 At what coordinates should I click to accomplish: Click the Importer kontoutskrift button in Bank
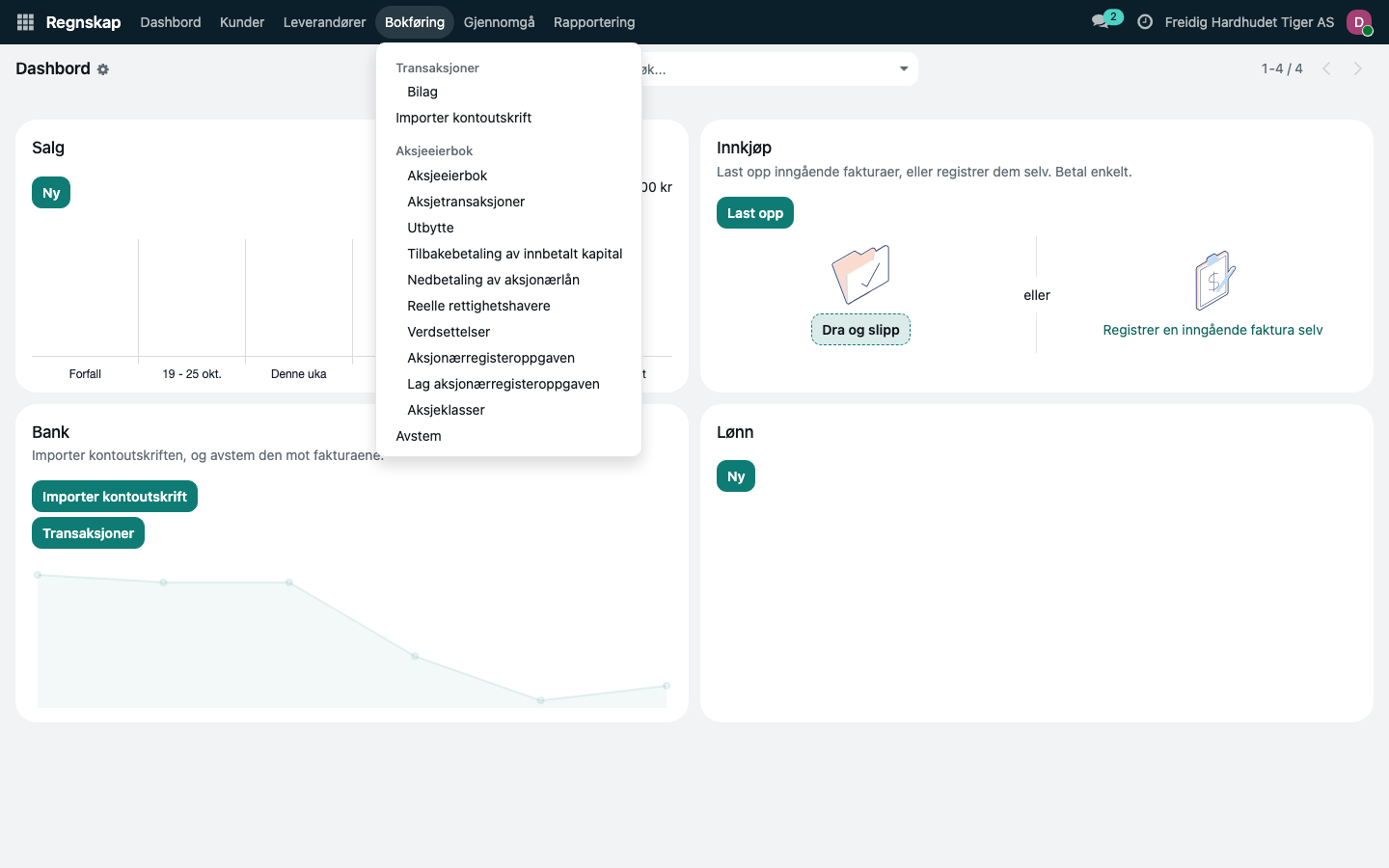point(115,497)
